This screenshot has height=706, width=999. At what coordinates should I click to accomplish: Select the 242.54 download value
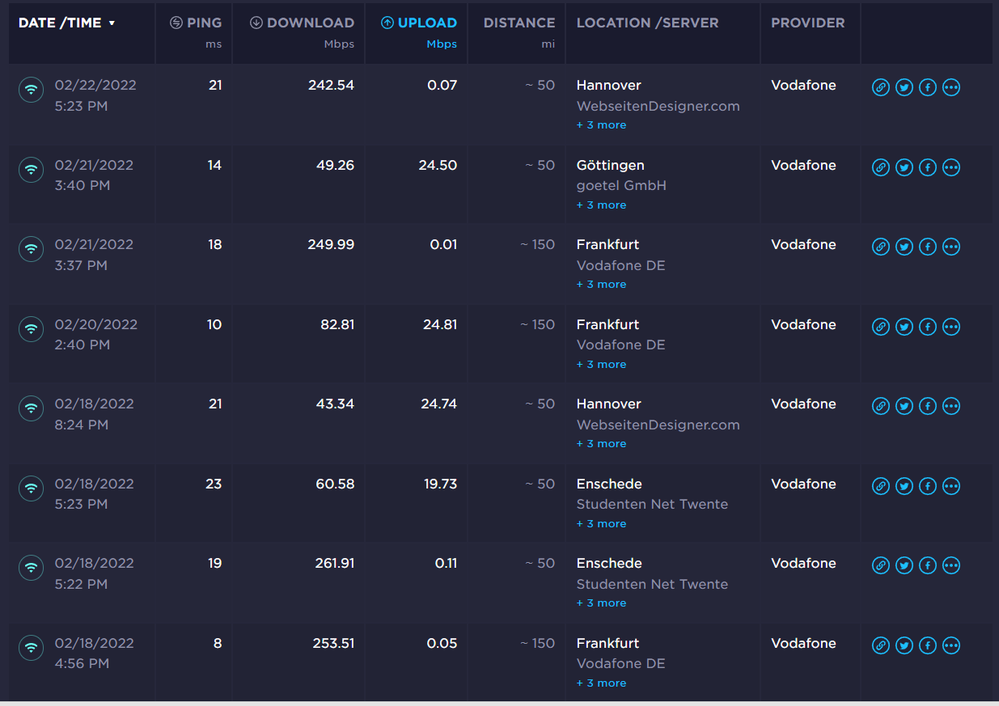[331, 85]
